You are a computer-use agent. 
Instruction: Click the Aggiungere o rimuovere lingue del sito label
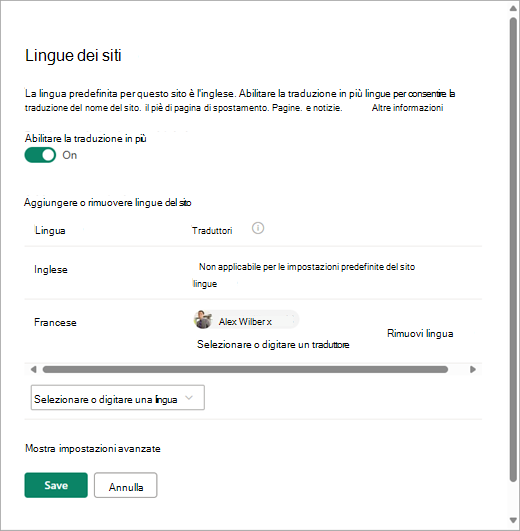(108, 203)
